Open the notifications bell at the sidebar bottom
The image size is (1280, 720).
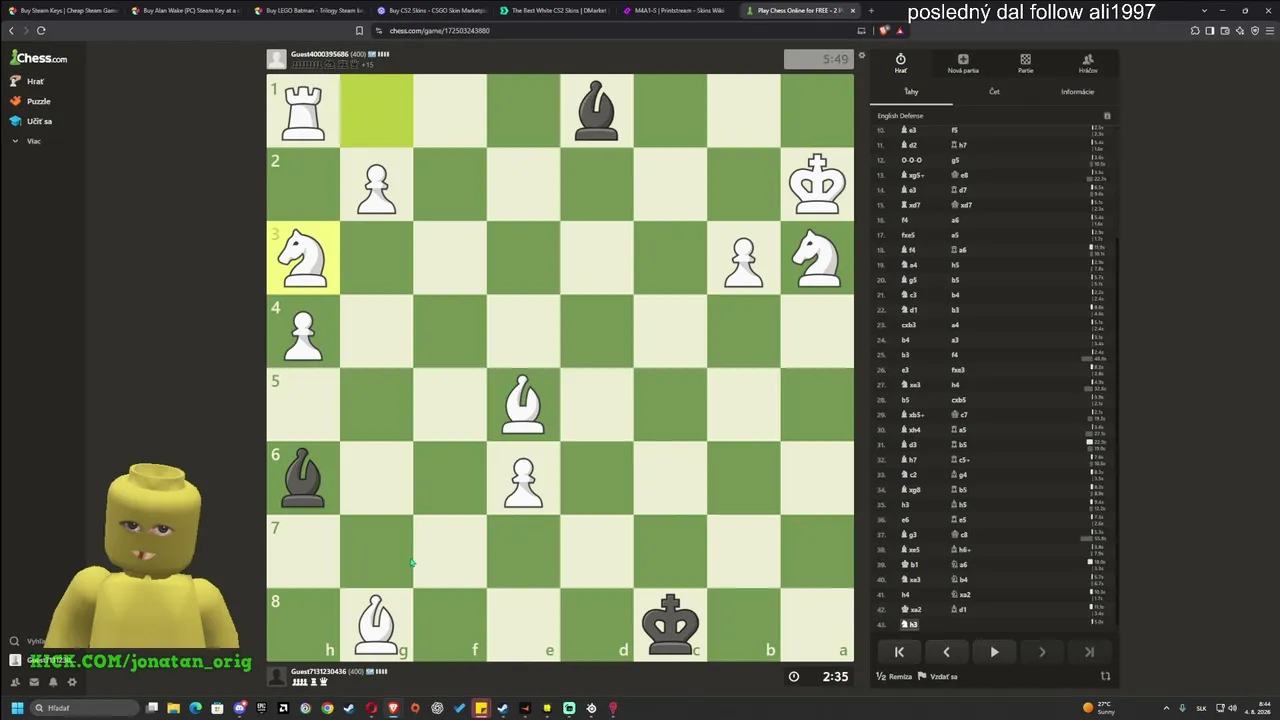(53, 682)
